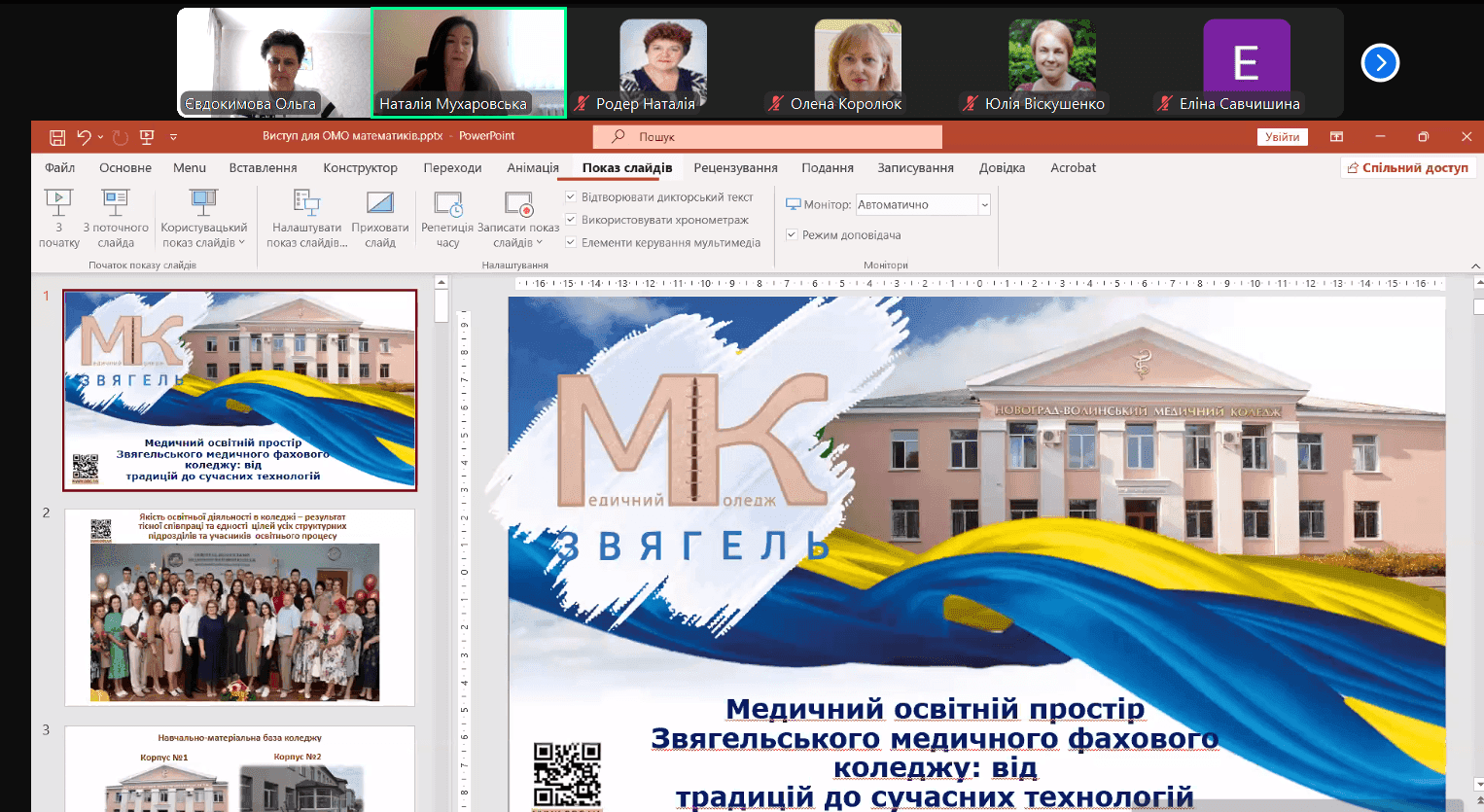
Task: Start the slideshow from current slide (З поточного слайда)
Action: pyautogui.click(x=116, y=218)
